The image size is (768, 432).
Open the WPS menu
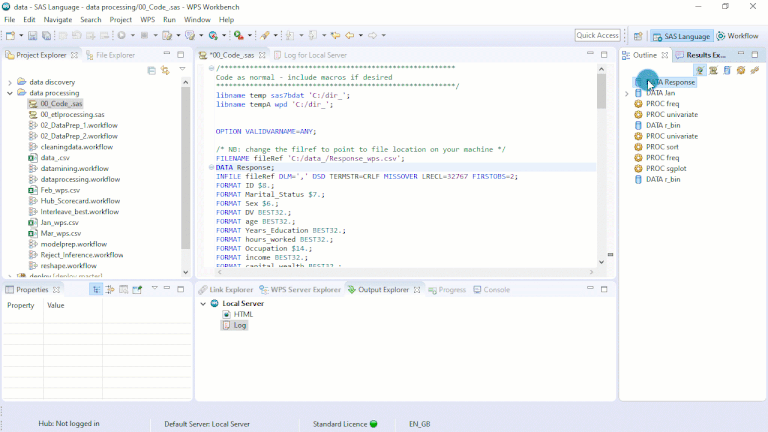[146, 19]
